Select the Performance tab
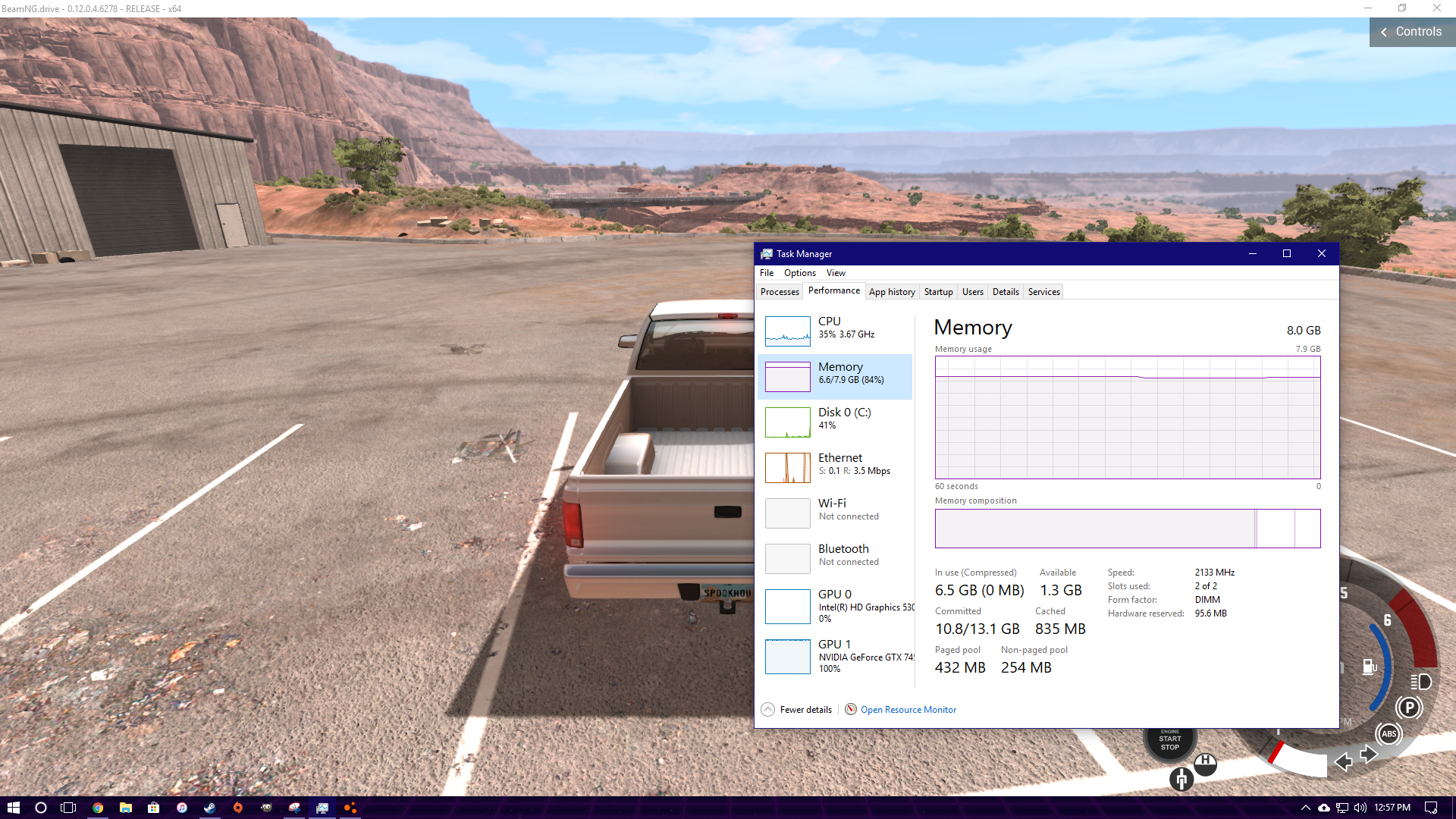Viewport: 1456px width, 819px height. click(833, 290)
